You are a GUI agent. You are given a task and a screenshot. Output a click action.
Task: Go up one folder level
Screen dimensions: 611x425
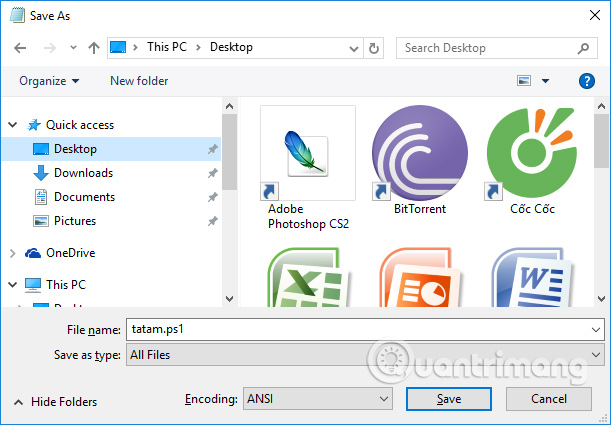click(x=94, y=48)
